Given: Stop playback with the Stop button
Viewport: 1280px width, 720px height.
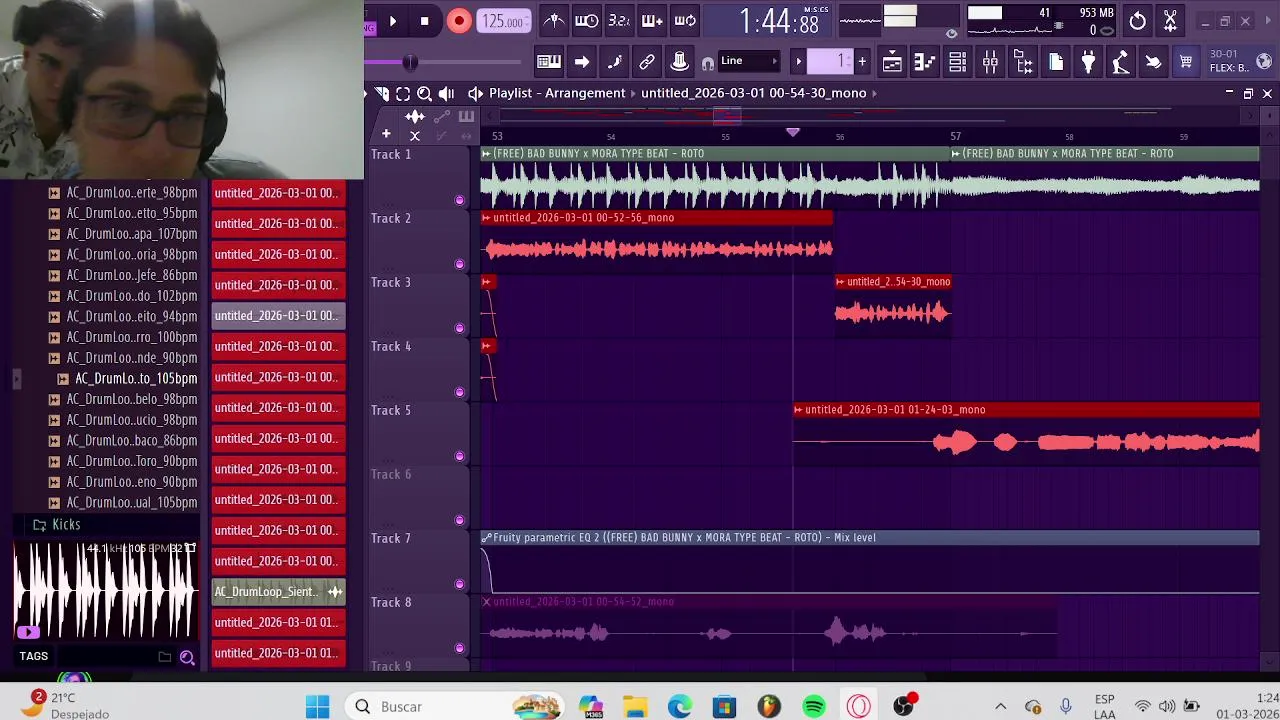Looking at the screenshot, I should (424, 21).
